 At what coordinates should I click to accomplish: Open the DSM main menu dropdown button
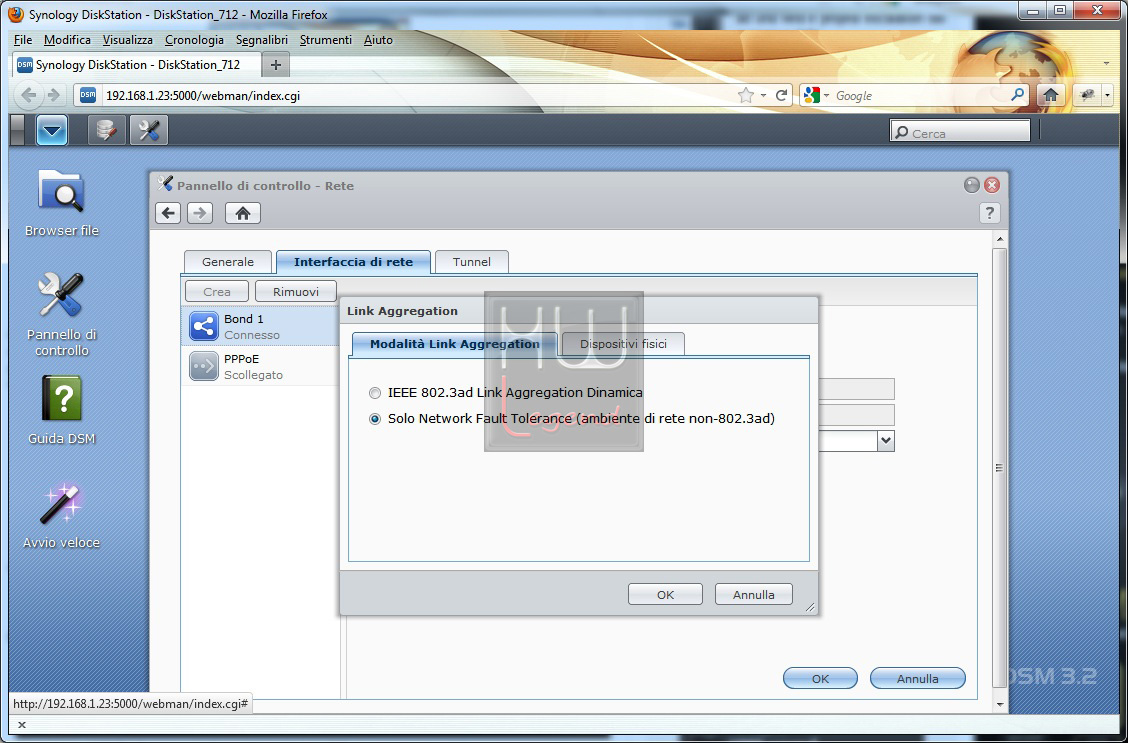52,131
